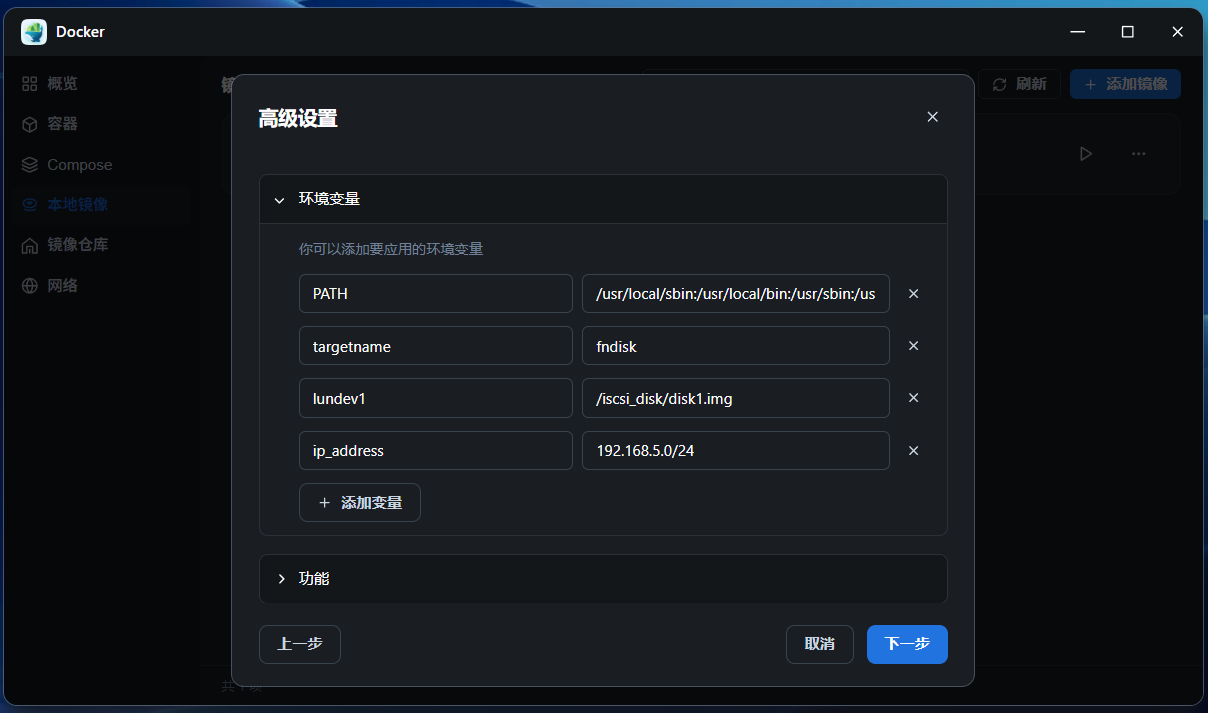The image size is (1208, 713).
Task: Click 添加变量 to add a variable
Action: (360, 503)
